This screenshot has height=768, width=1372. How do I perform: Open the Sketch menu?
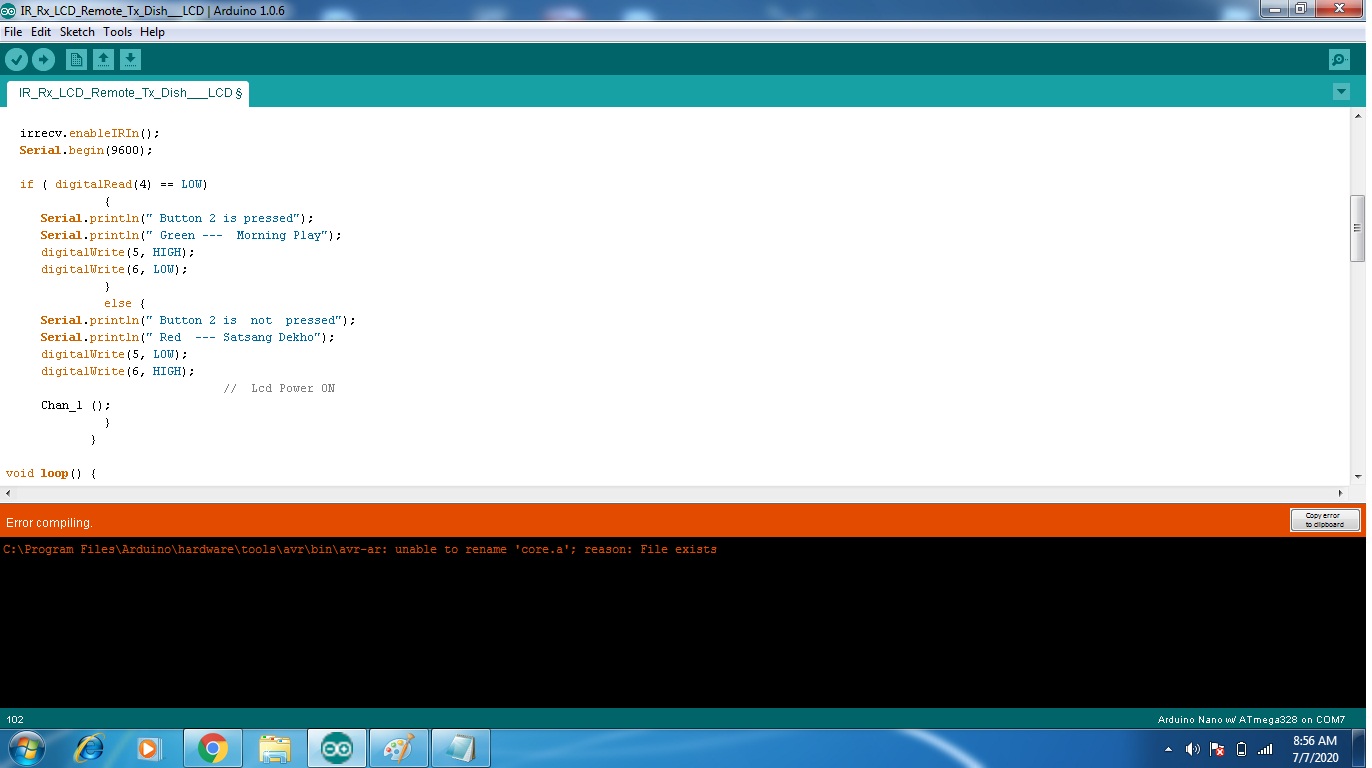tap(77, 32)
